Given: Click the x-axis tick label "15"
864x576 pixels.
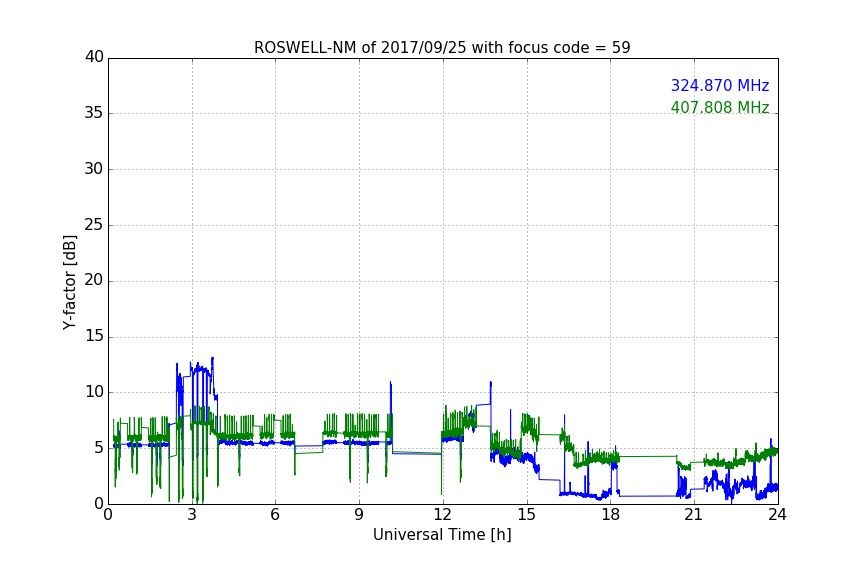Looking at the screenshot, I should coord(526,515).
